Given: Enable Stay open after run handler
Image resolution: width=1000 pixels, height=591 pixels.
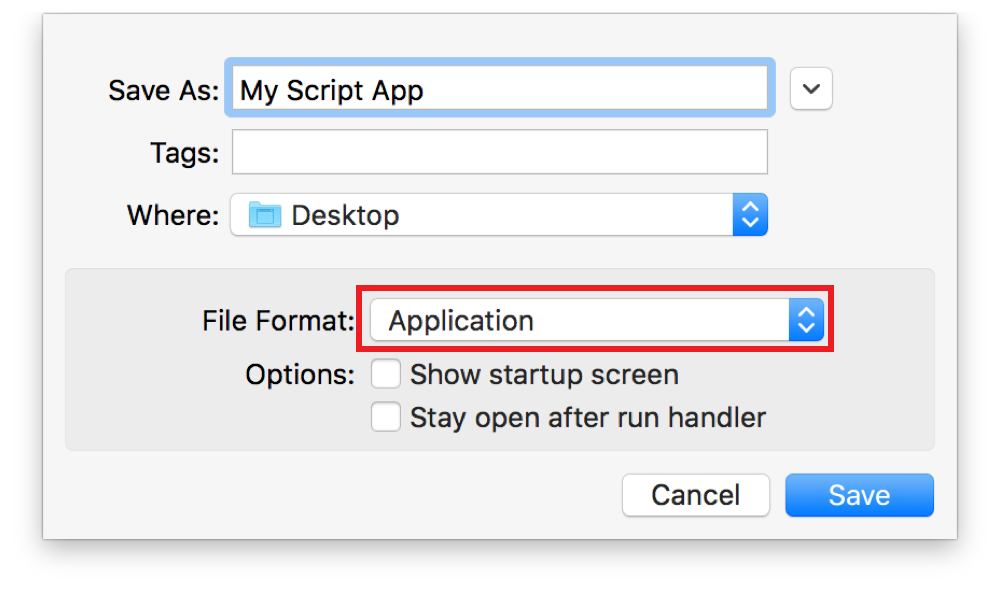Looking at the screenshot, I should tap(386, 417).
